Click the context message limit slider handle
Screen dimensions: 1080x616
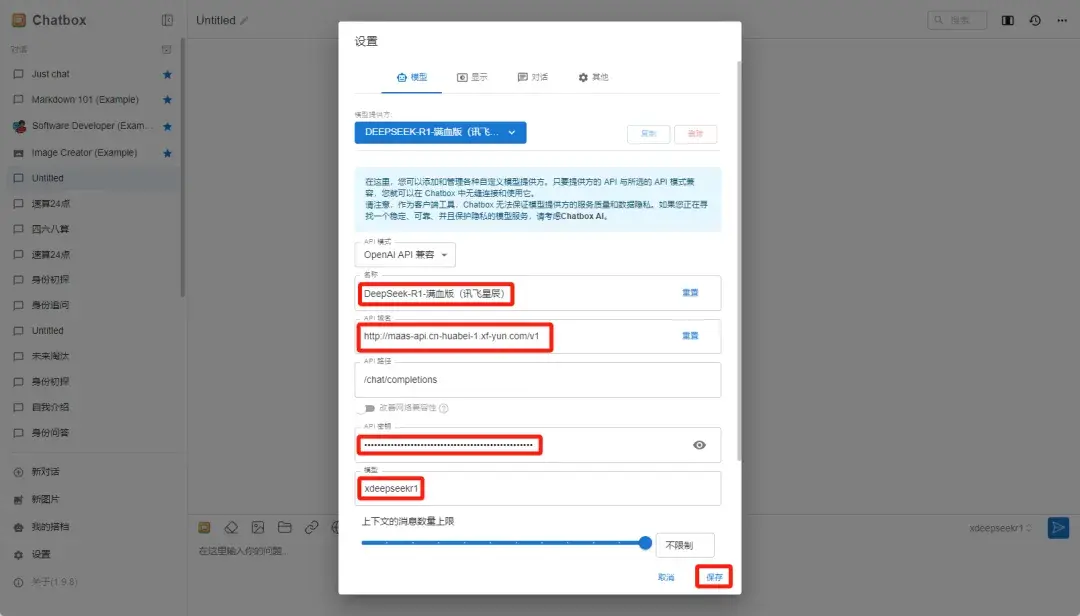click(645, 543)
